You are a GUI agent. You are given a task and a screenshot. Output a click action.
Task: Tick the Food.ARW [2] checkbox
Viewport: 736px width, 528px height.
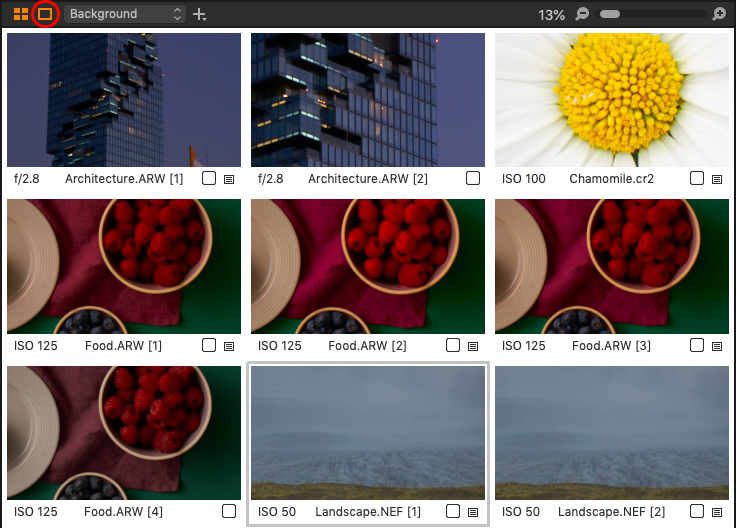pyautogui.click(x=453, y=345)
